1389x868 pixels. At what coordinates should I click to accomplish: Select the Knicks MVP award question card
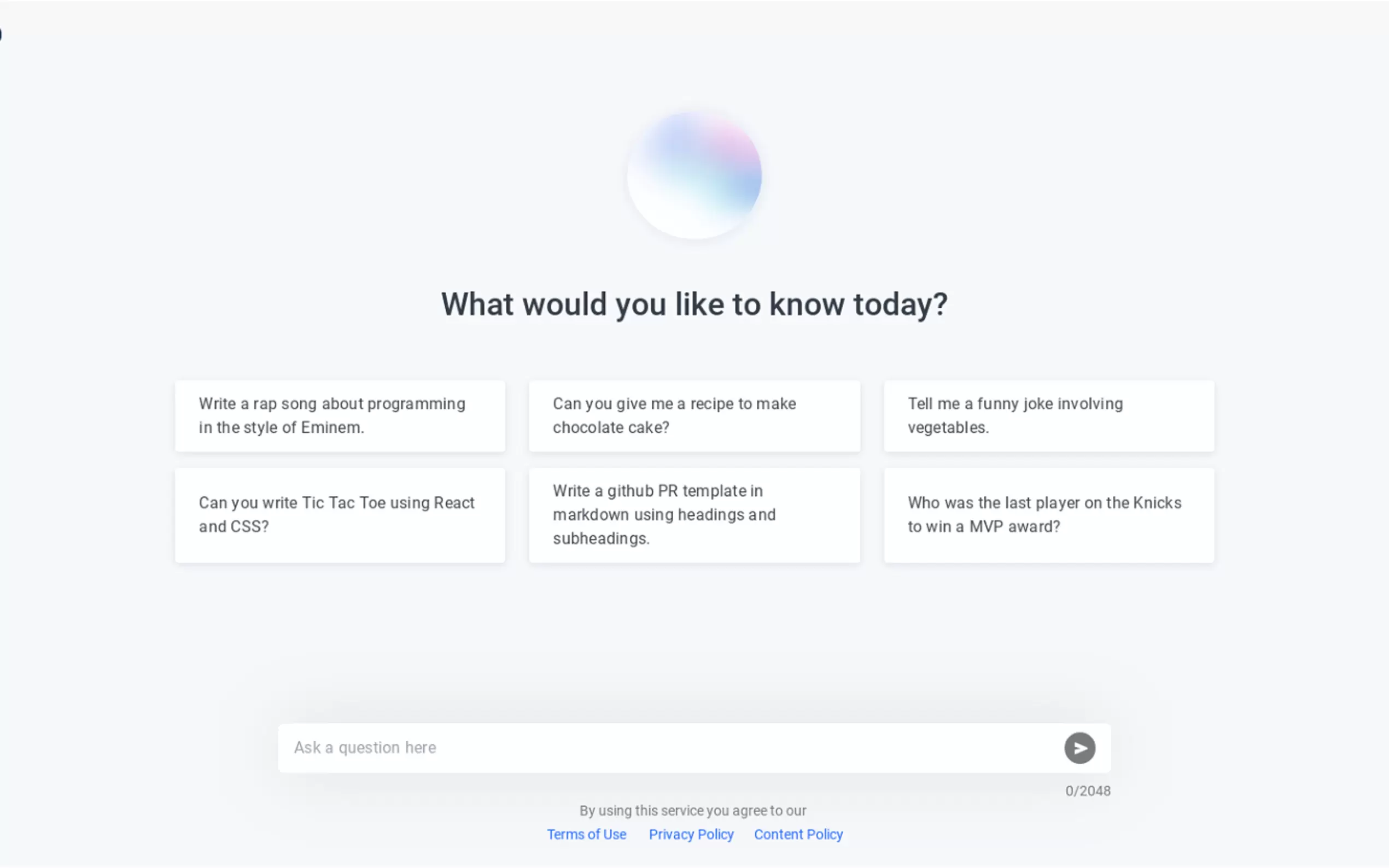point(1048,515)
